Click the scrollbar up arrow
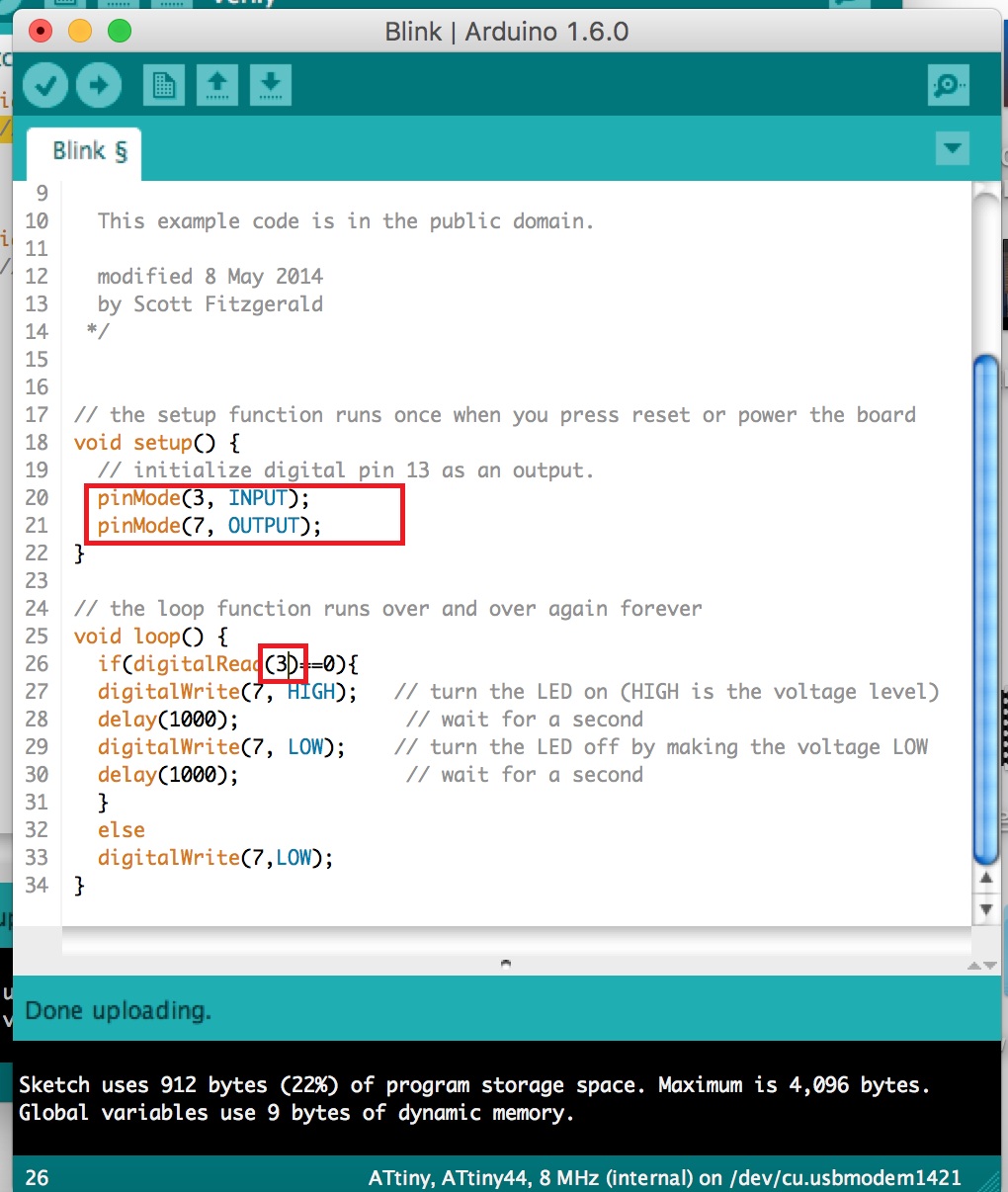 985,878
